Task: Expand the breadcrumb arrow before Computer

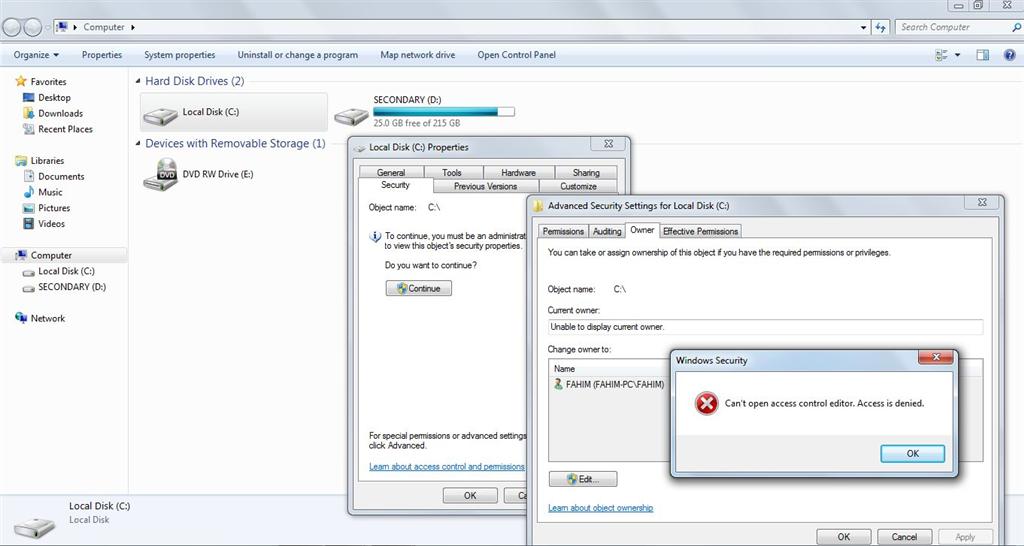Action: (76, 27)
